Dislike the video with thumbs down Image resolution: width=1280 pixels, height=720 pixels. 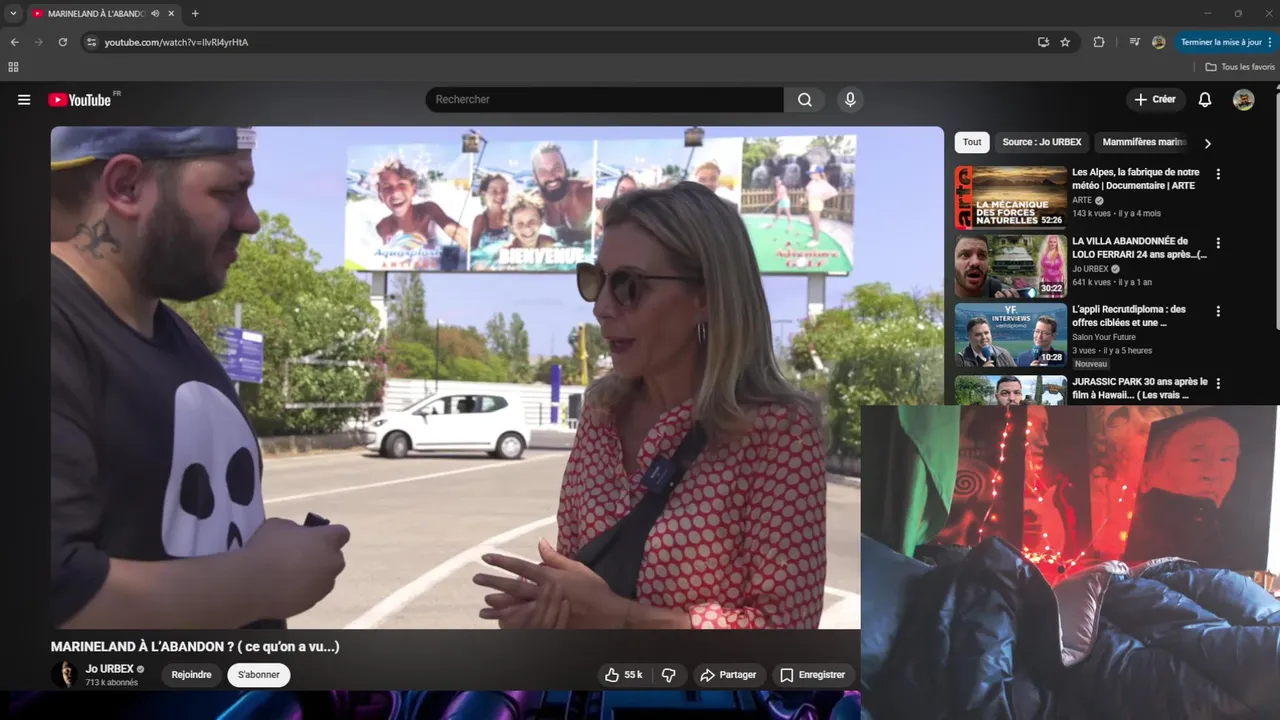669,675
